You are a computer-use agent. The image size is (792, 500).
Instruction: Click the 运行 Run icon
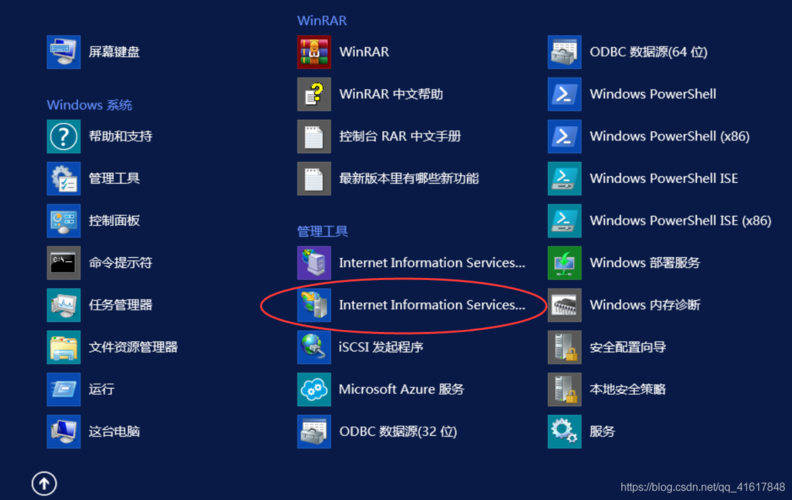tap(64, 389)
